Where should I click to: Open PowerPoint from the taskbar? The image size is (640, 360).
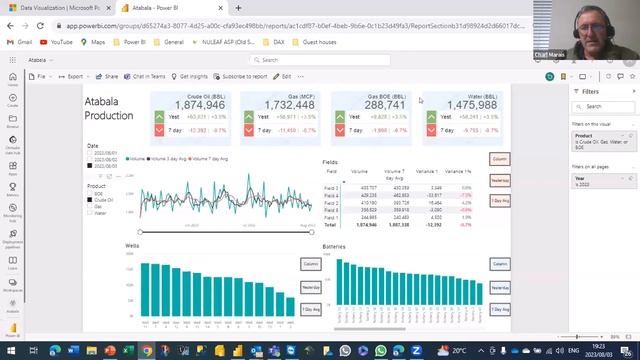(x=110, y=350)
